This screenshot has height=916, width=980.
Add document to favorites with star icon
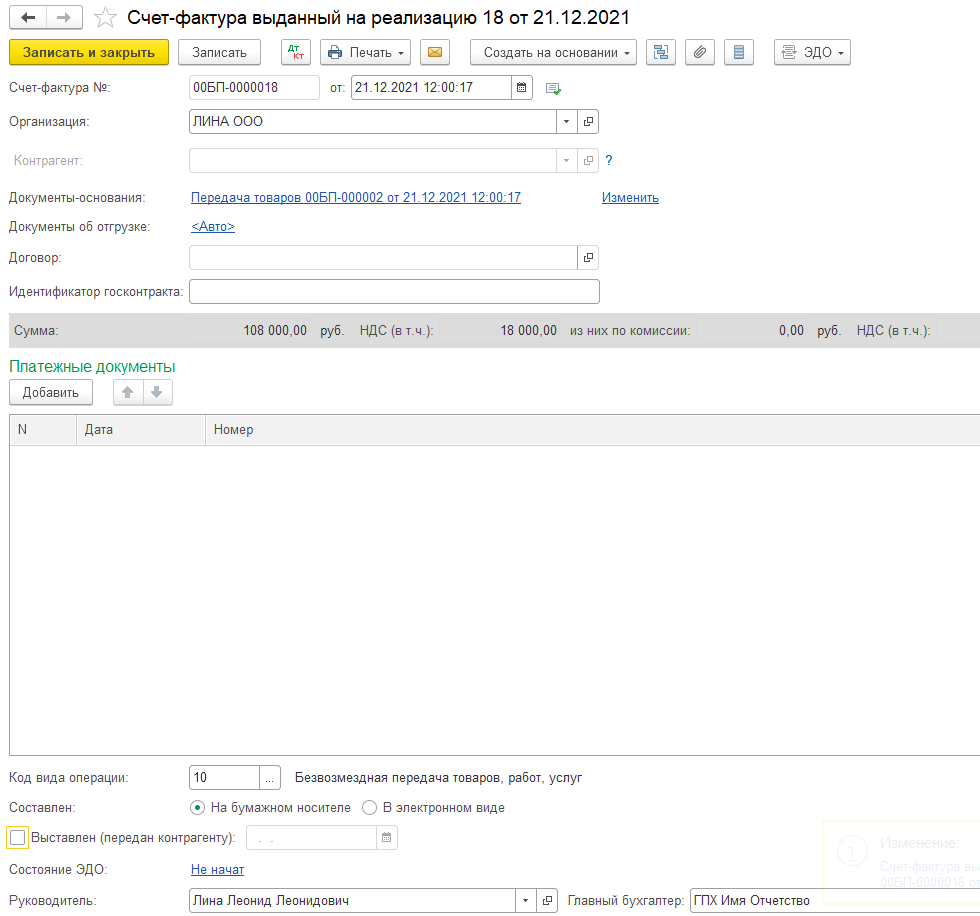[x=105, y=17]
